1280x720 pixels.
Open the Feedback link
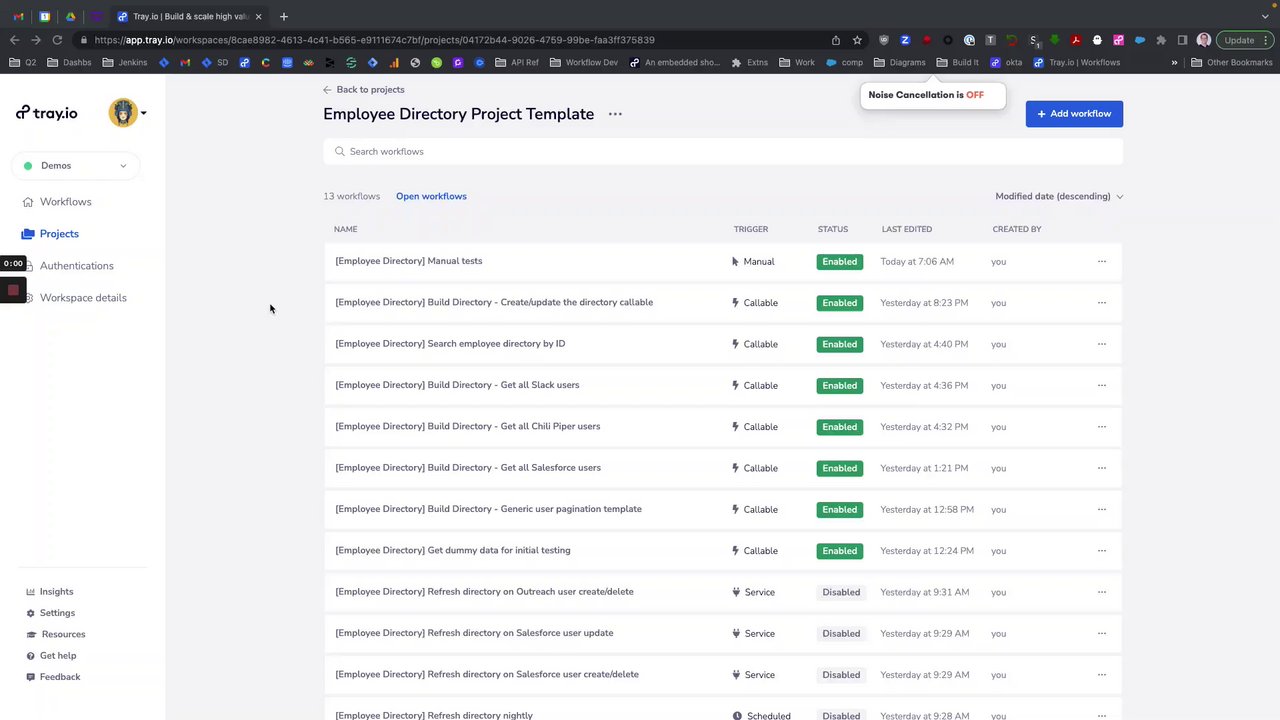coord(60,677)
